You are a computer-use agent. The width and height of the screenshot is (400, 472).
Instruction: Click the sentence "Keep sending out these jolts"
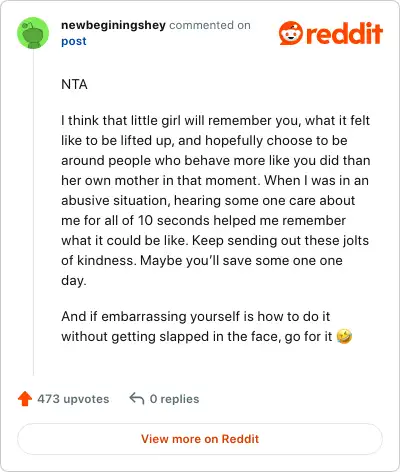tap(280, 240)
